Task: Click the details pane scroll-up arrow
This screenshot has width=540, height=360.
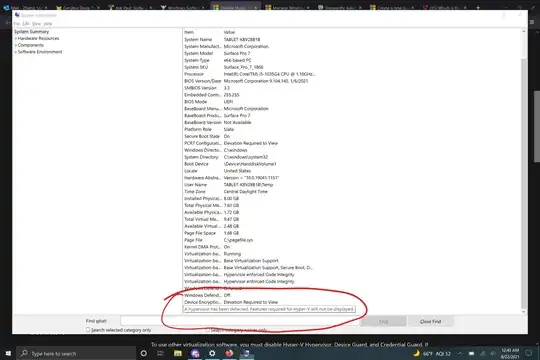Action: [x=523, y=31]
